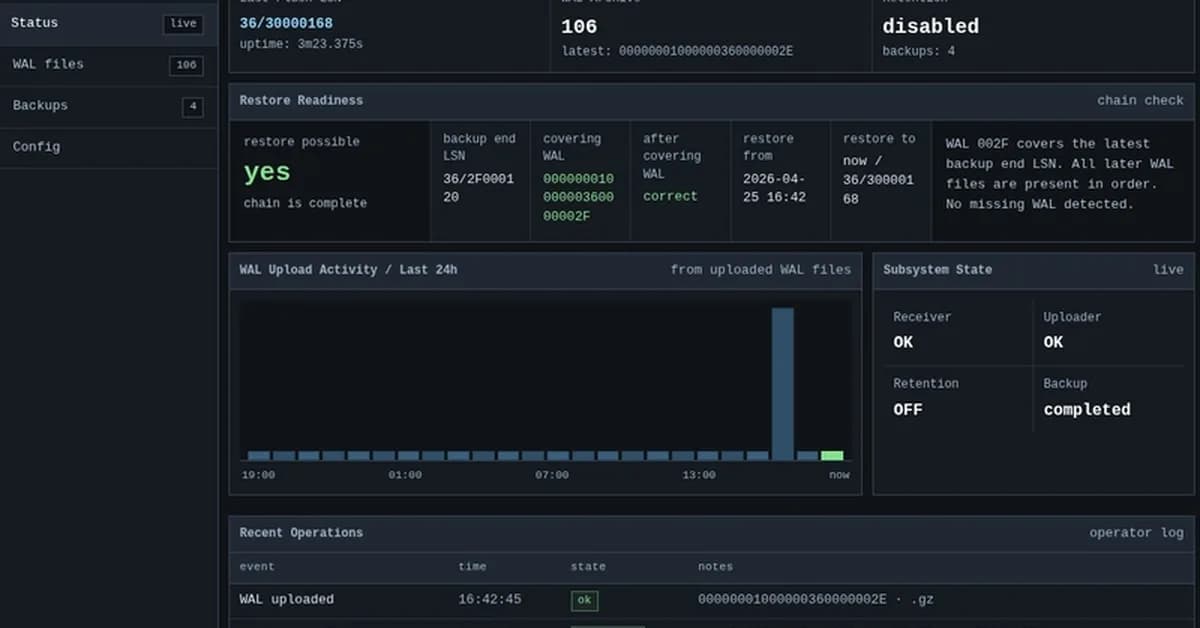The width and height of the screenshot is (1200, 628).
Task: Open the chain check view
Action: point(1139,100)
